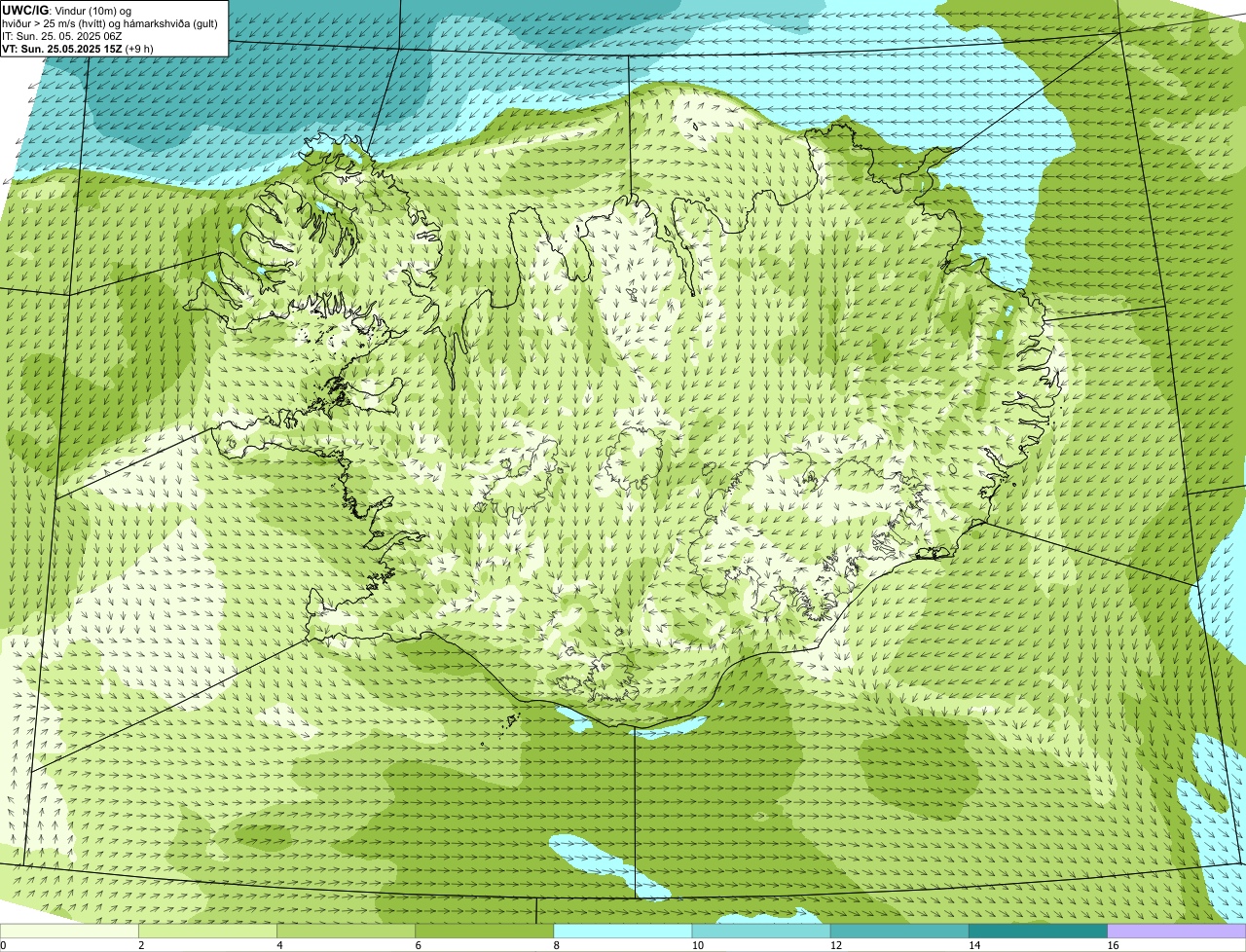Click the 12–14 m/s teal legend swatch
The height and width of the screenshot is (952, 1246).
pos(899,932)
